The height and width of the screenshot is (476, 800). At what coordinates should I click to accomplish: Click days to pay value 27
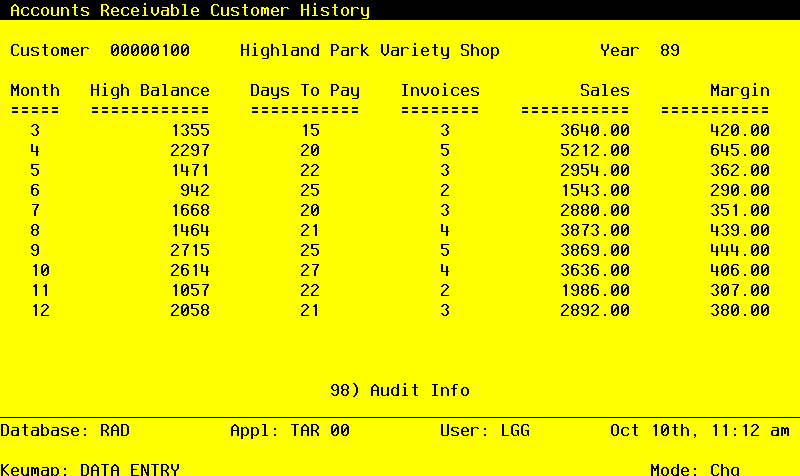coord(310,270)
